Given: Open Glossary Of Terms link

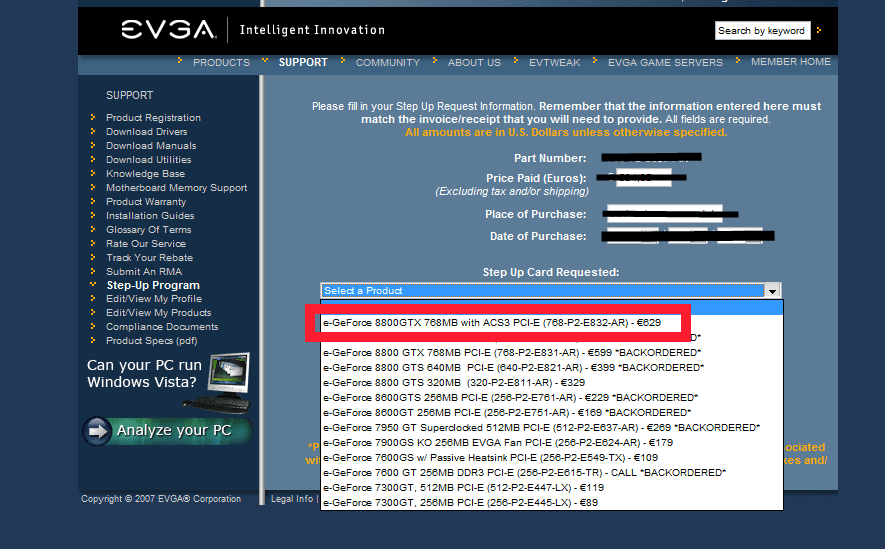Looking at the screenshot, I should pos(148,230).
